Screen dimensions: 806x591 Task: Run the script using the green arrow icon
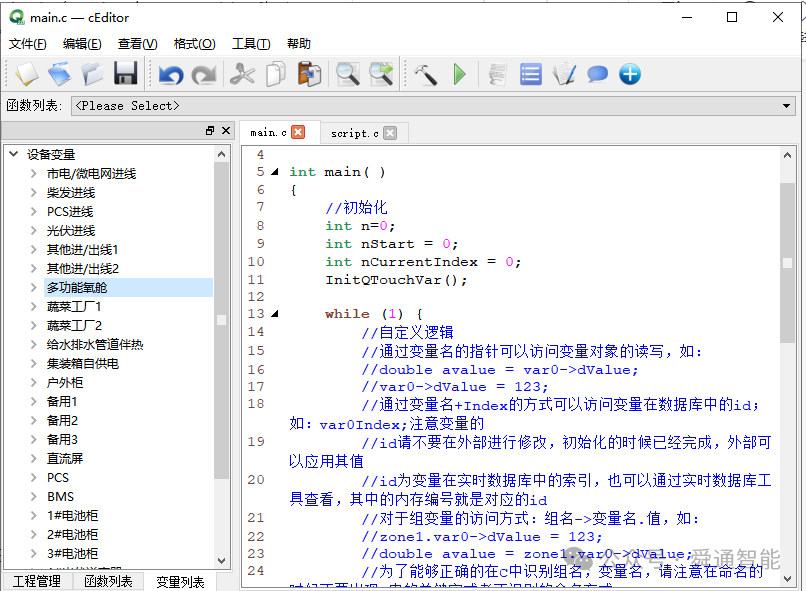458,73
